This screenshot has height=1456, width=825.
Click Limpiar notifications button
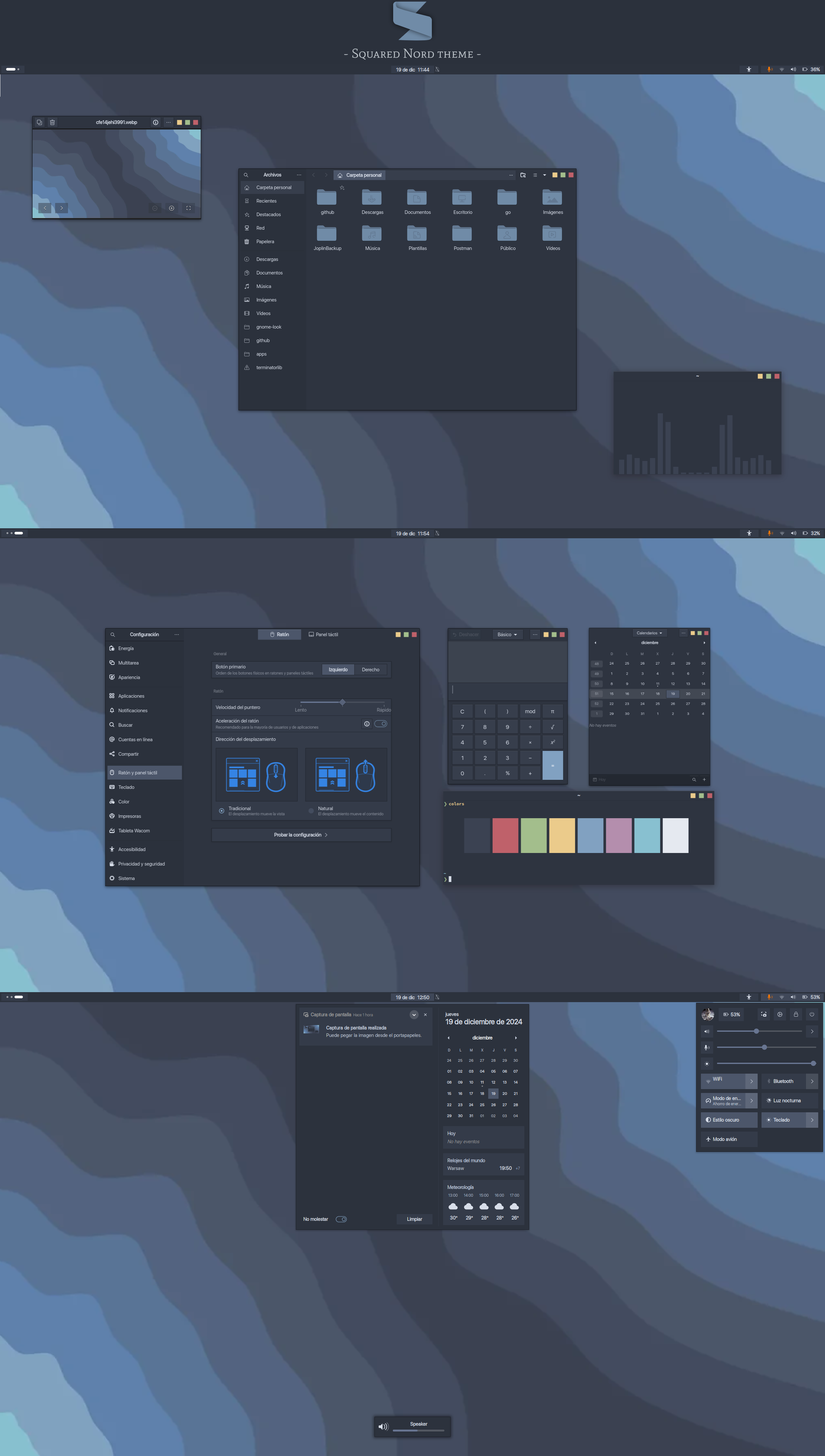point(414,1219)
